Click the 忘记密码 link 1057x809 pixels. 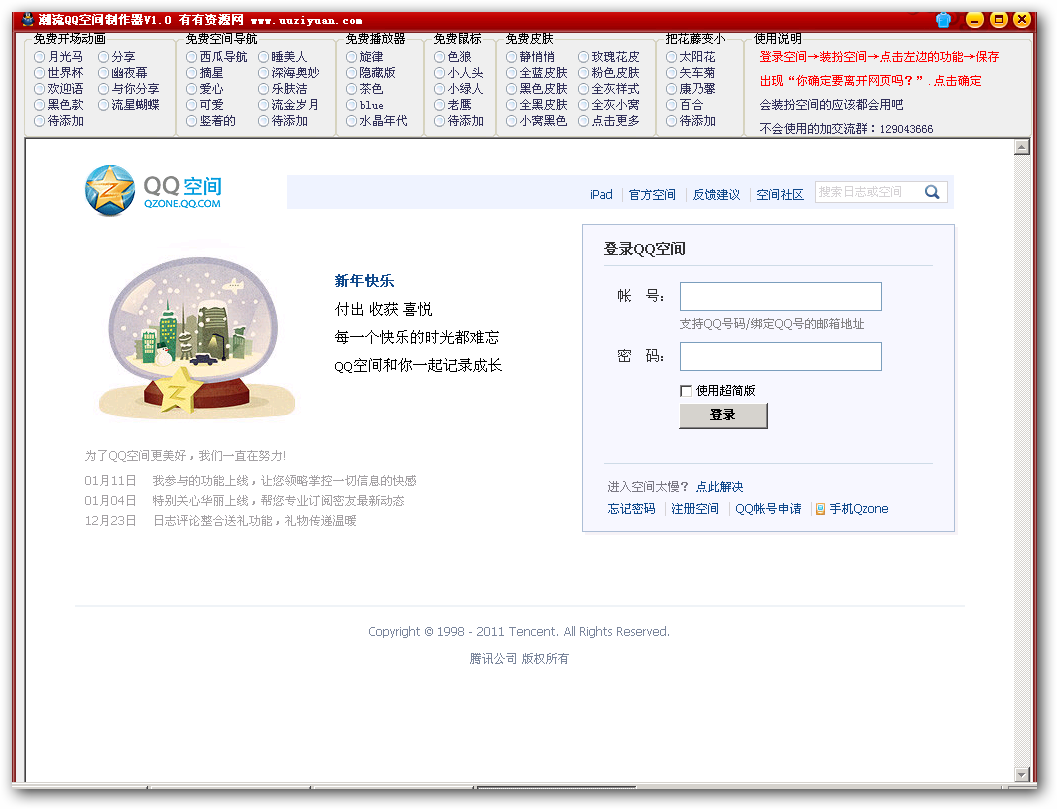click(x=631, y=509)
